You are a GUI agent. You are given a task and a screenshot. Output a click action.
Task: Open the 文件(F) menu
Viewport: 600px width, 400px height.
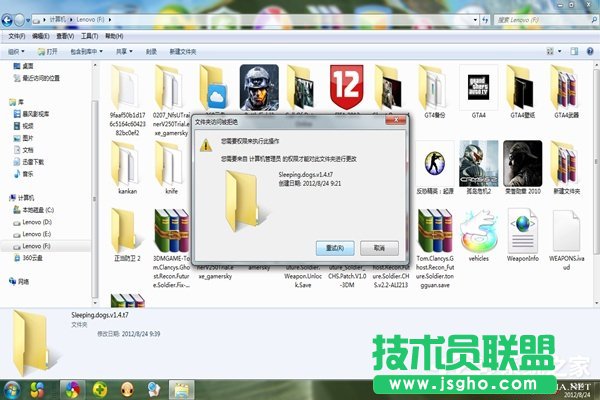coord(17,35)
